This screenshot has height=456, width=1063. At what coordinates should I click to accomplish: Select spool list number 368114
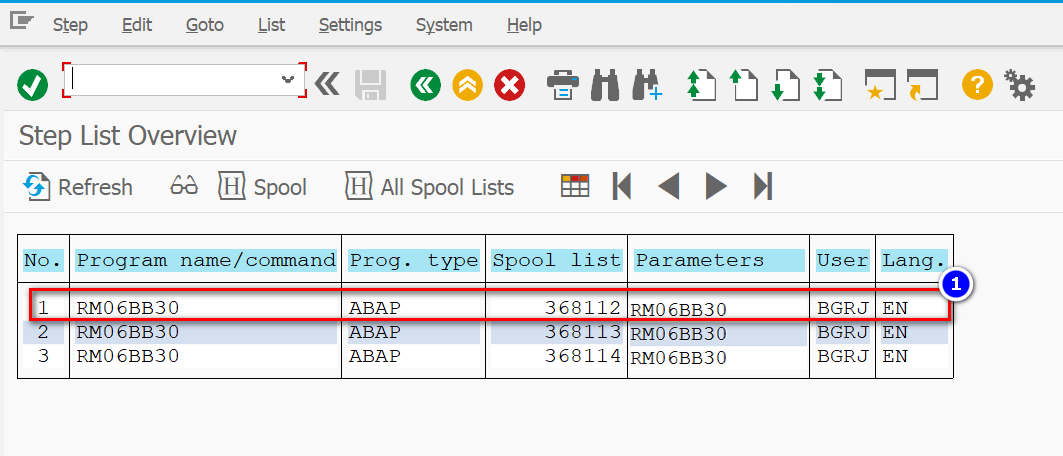[583, 356]
